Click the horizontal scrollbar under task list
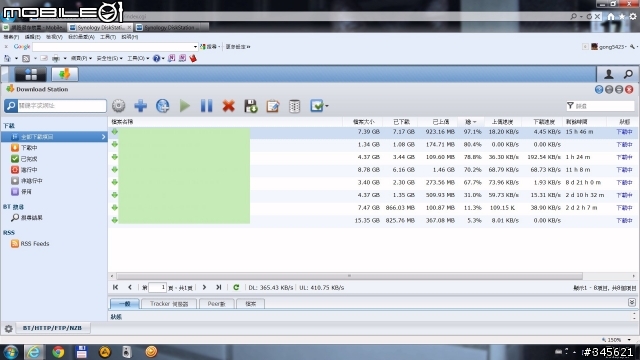Image resolution: width=640 pixels, height=360 pixels. [349, 276]
